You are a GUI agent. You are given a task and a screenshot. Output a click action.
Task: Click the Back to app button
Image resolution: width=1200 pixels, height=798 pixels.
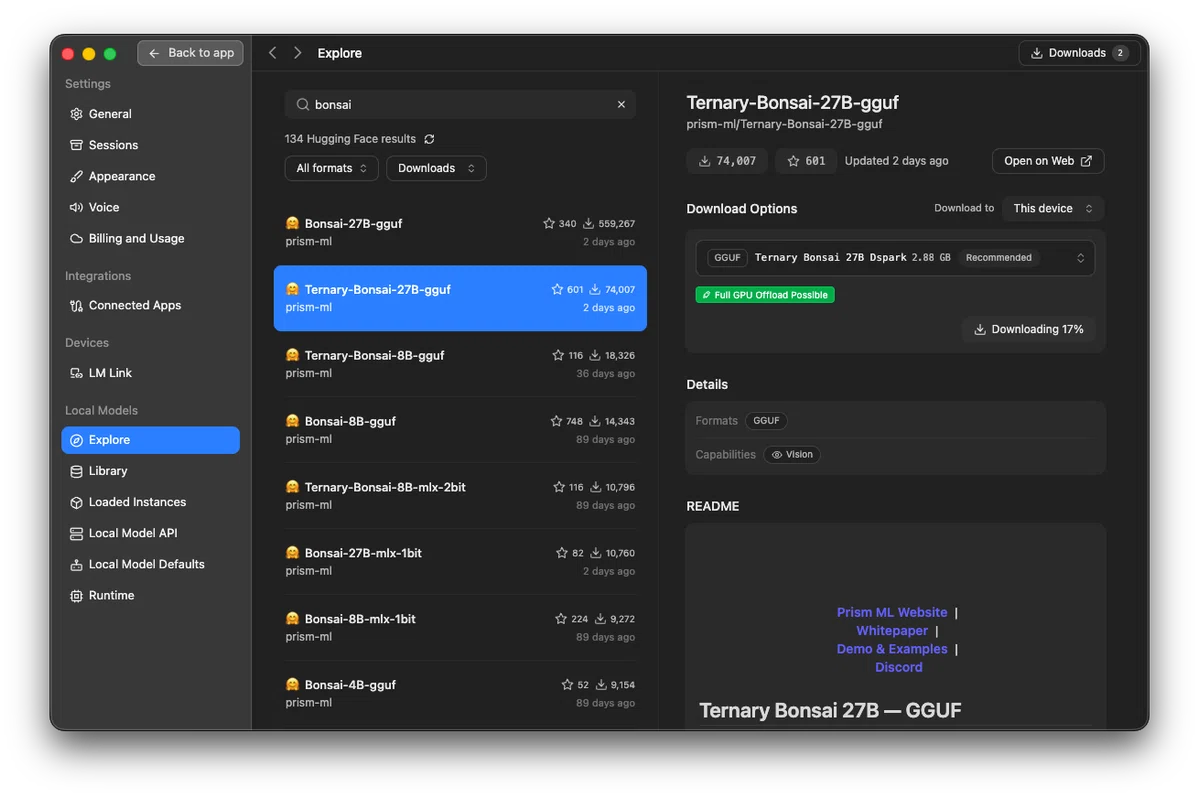pyautogui.click(x=191, y=53)
